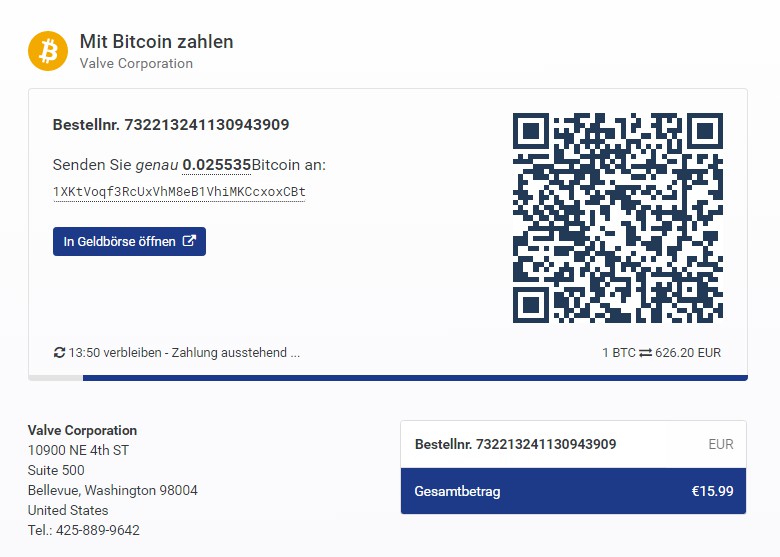Click the Gesamtbetrag label
The width and height of the screenshot is (780, 557).
[x=457, y=491]
